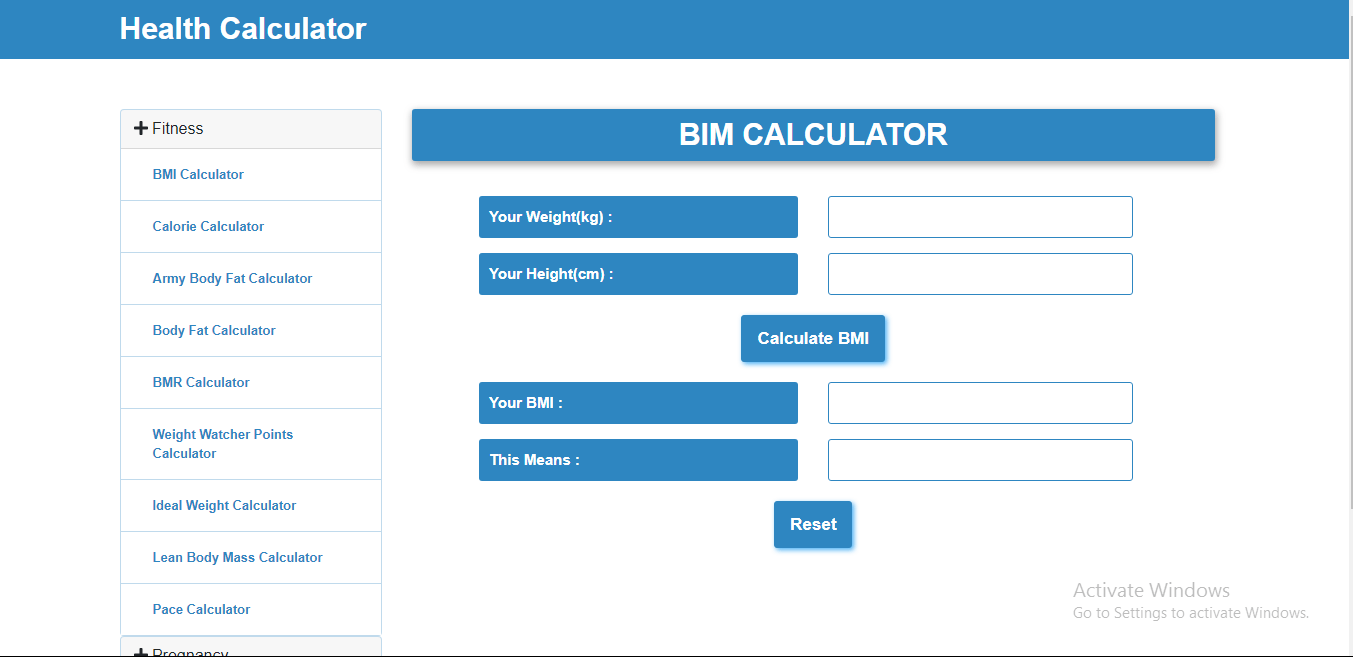
Task: Click the 'This Means :' label
Action: (x=638, y=460)
